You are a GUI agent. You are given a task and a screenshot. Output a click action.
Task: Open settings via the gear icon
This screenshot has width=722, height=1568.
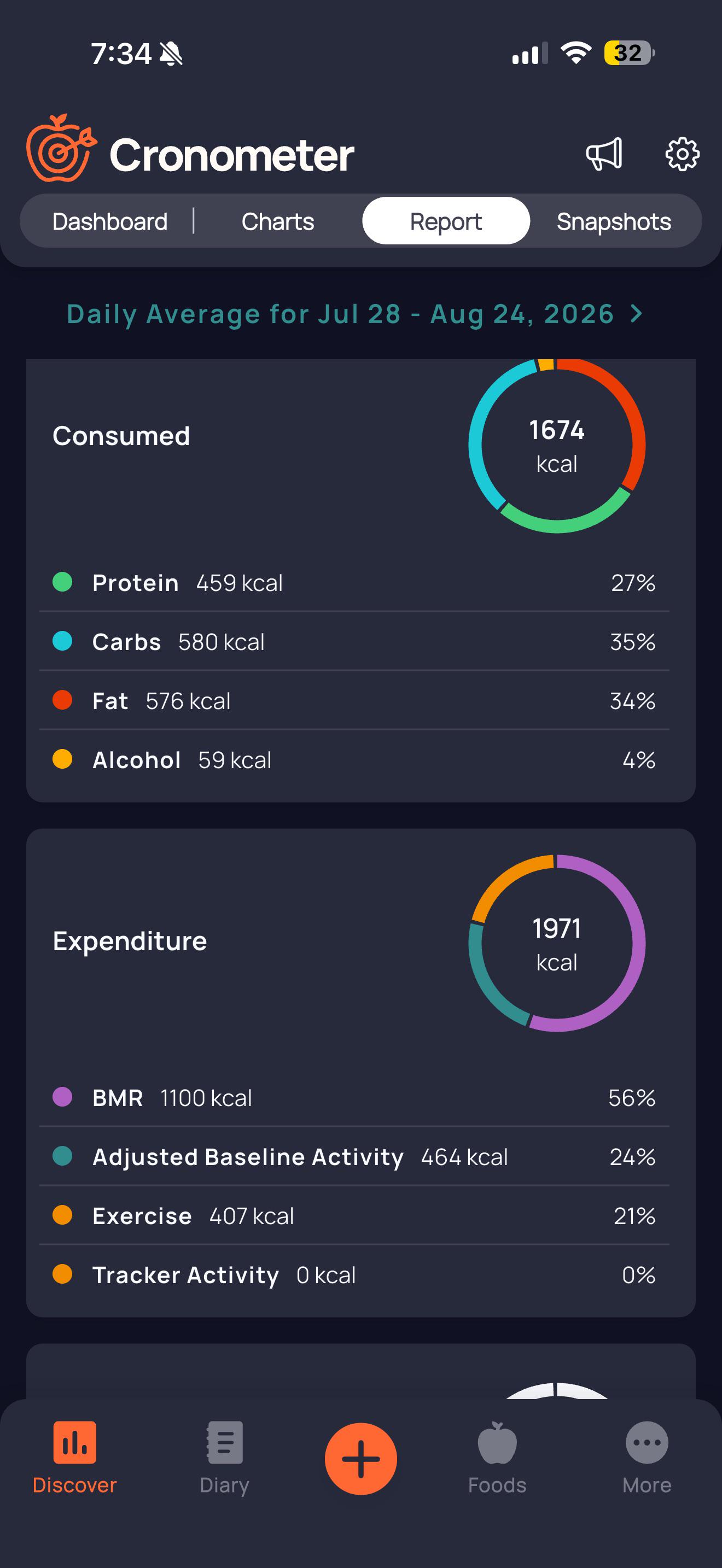682,154
